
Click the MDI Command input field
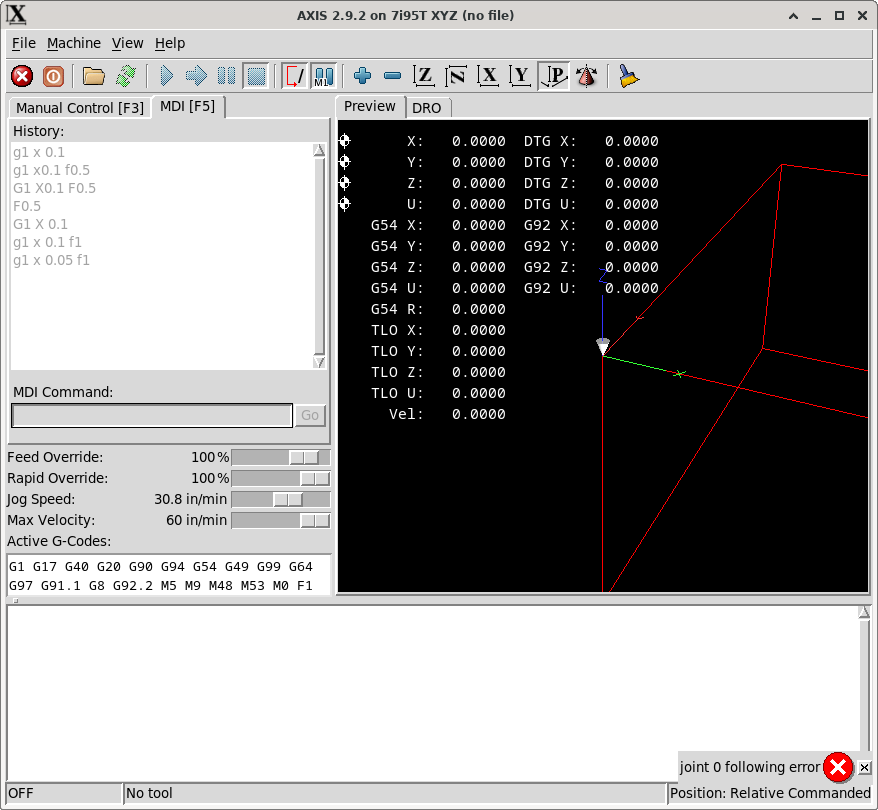point(152,415)
